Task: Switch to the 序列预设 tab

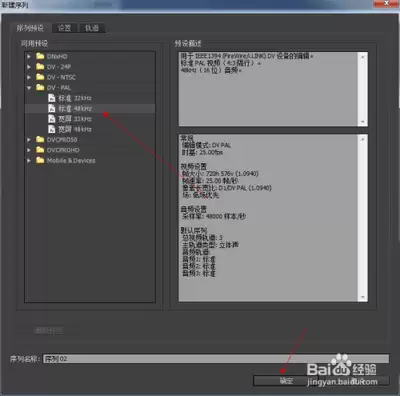Action: pyautogui.click(x=30, y=28)
